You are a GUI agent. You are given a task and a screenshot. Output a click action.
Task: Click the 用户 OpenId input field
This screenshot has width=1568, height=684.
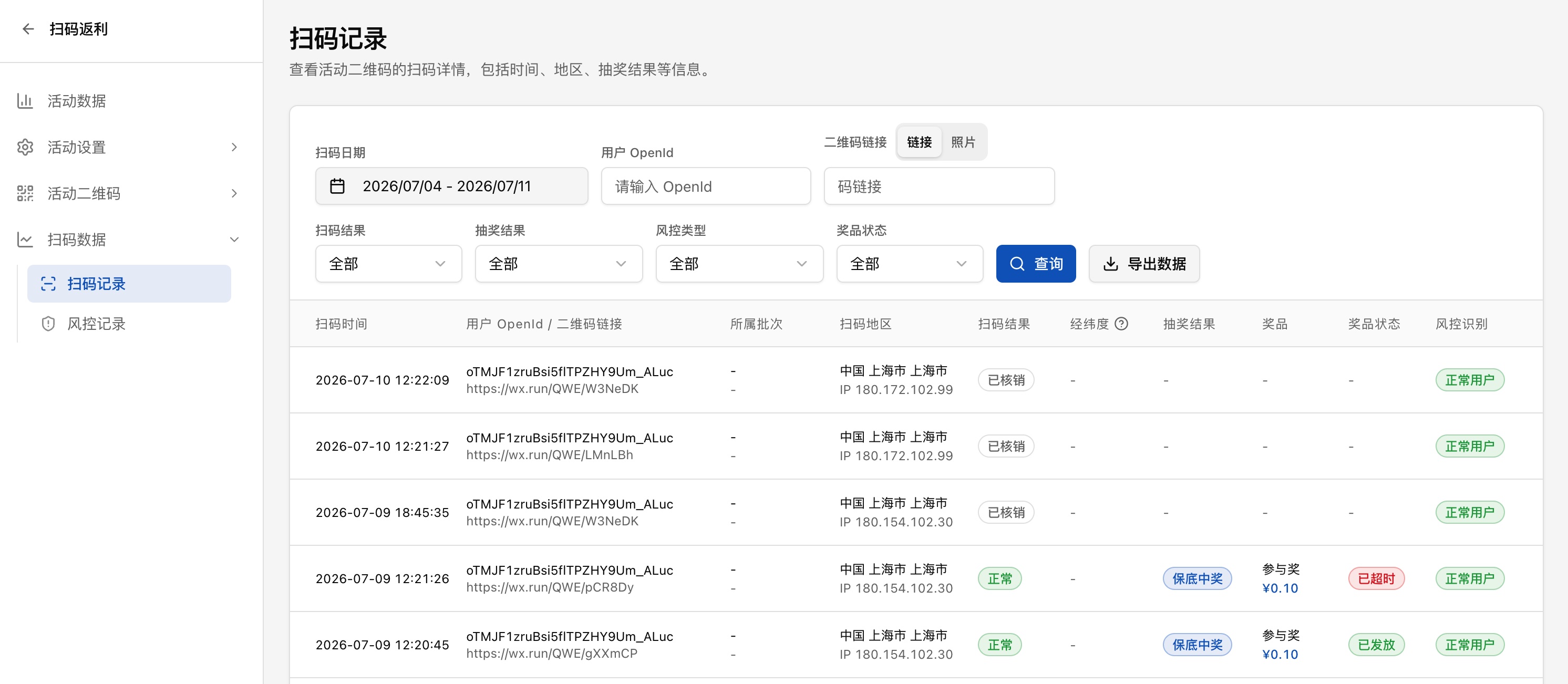[706, 185]
